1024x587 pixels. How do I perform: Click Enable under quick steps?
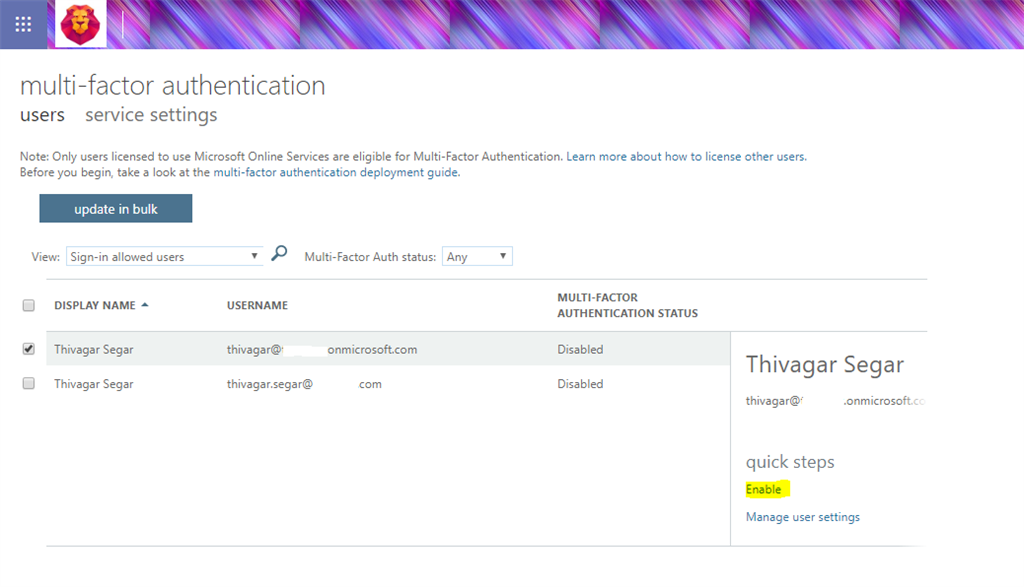pos(763,489)
